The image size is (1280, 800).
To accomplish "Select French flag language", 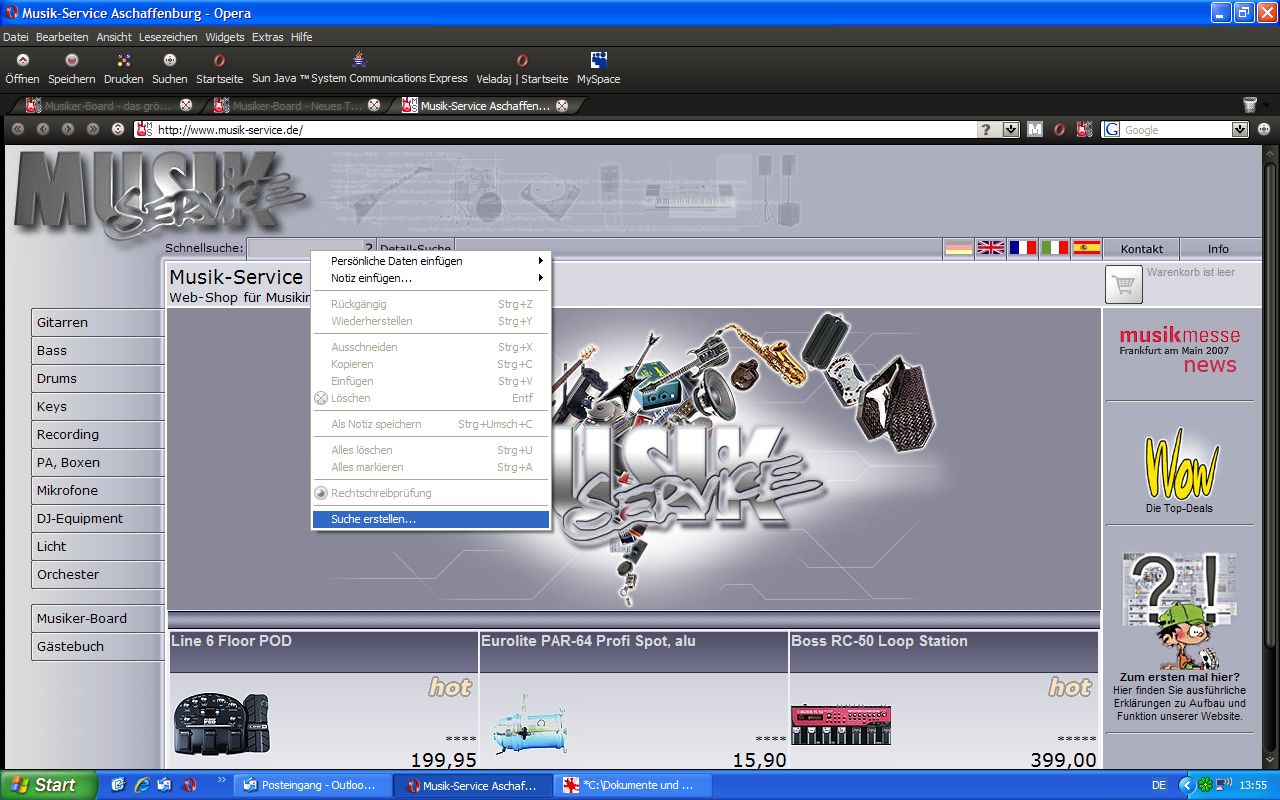I will tap(1023, 247).
